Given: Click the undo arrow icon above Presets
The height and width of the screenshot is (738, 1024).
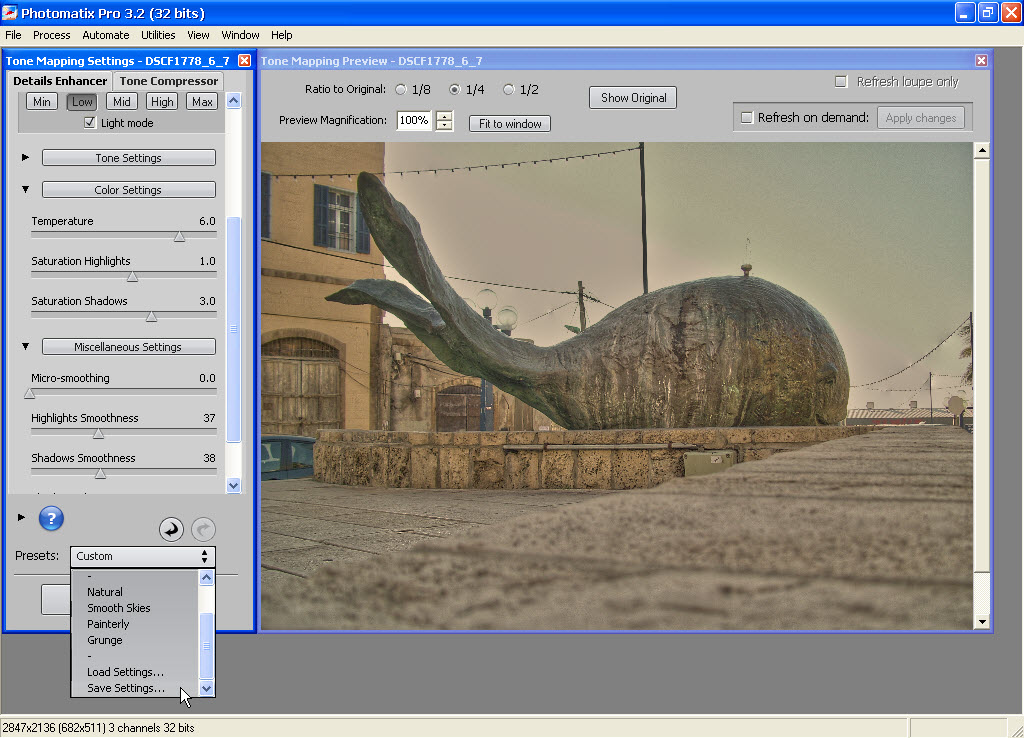Looking at the screenshot, I should 171,529.
